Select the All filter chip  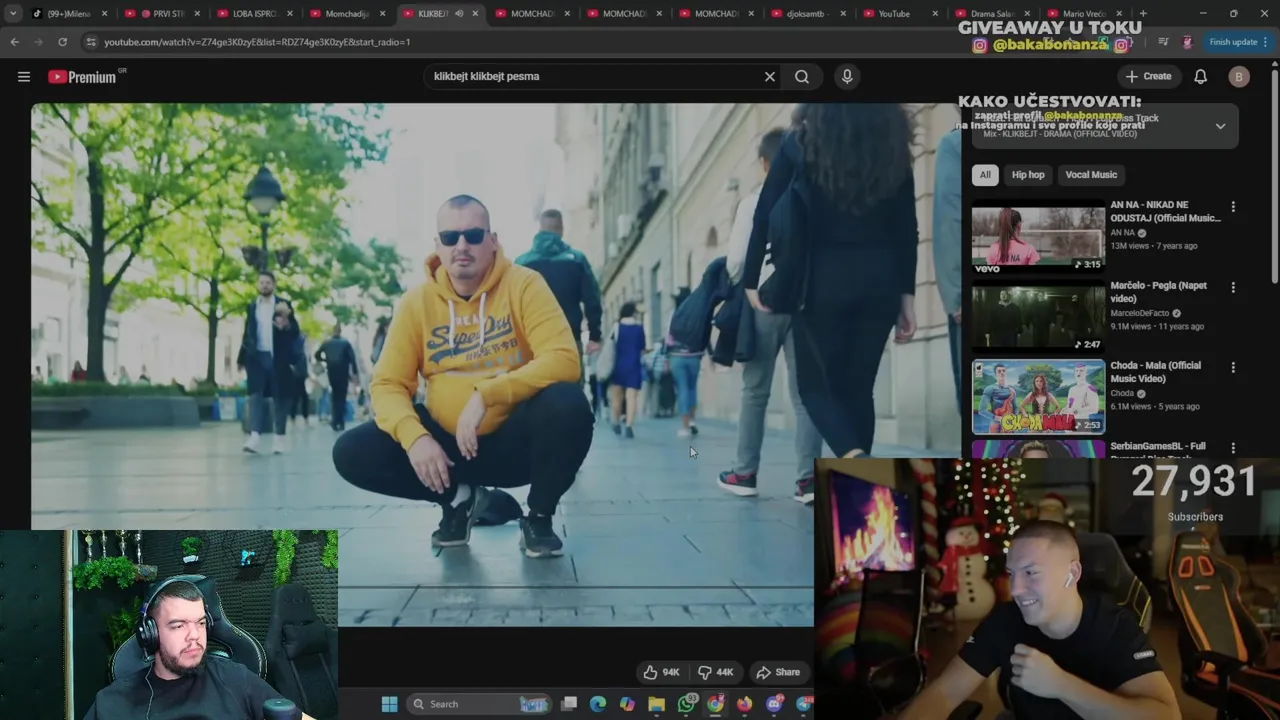tap(985, 175)
